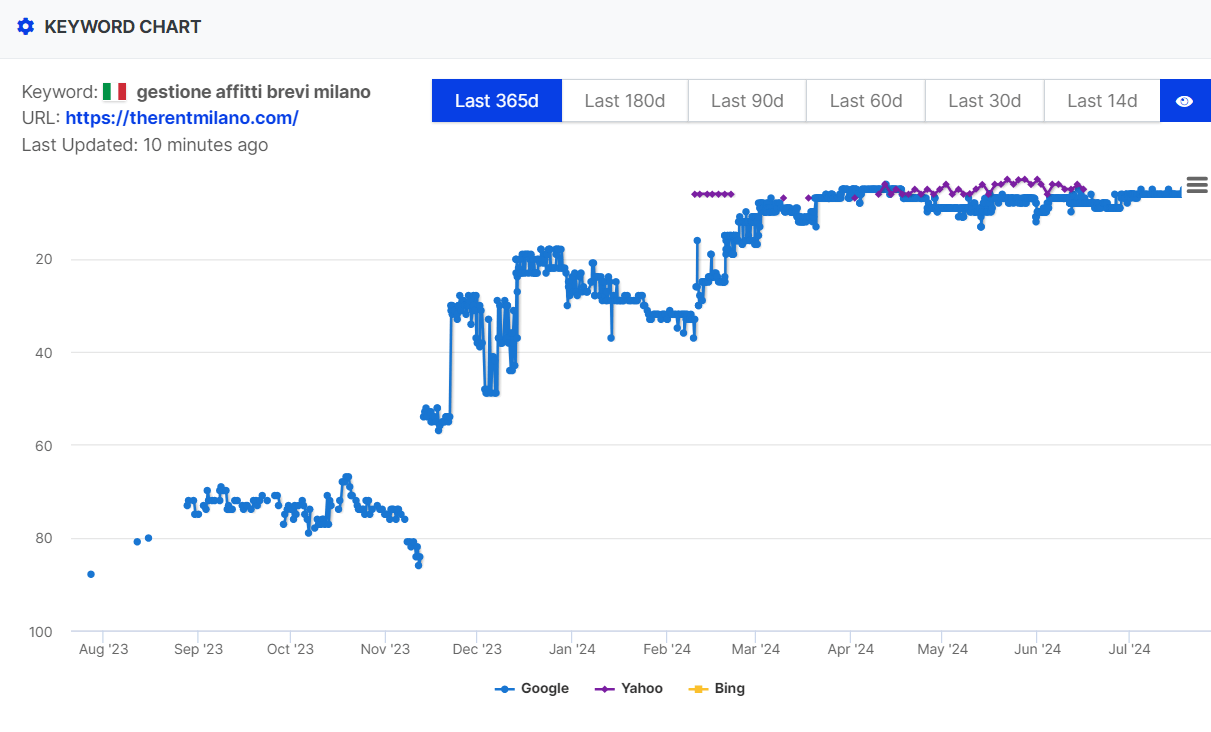
Task: Click the settings gear icon beside Keyword Chart
Action: pos(26,27)
